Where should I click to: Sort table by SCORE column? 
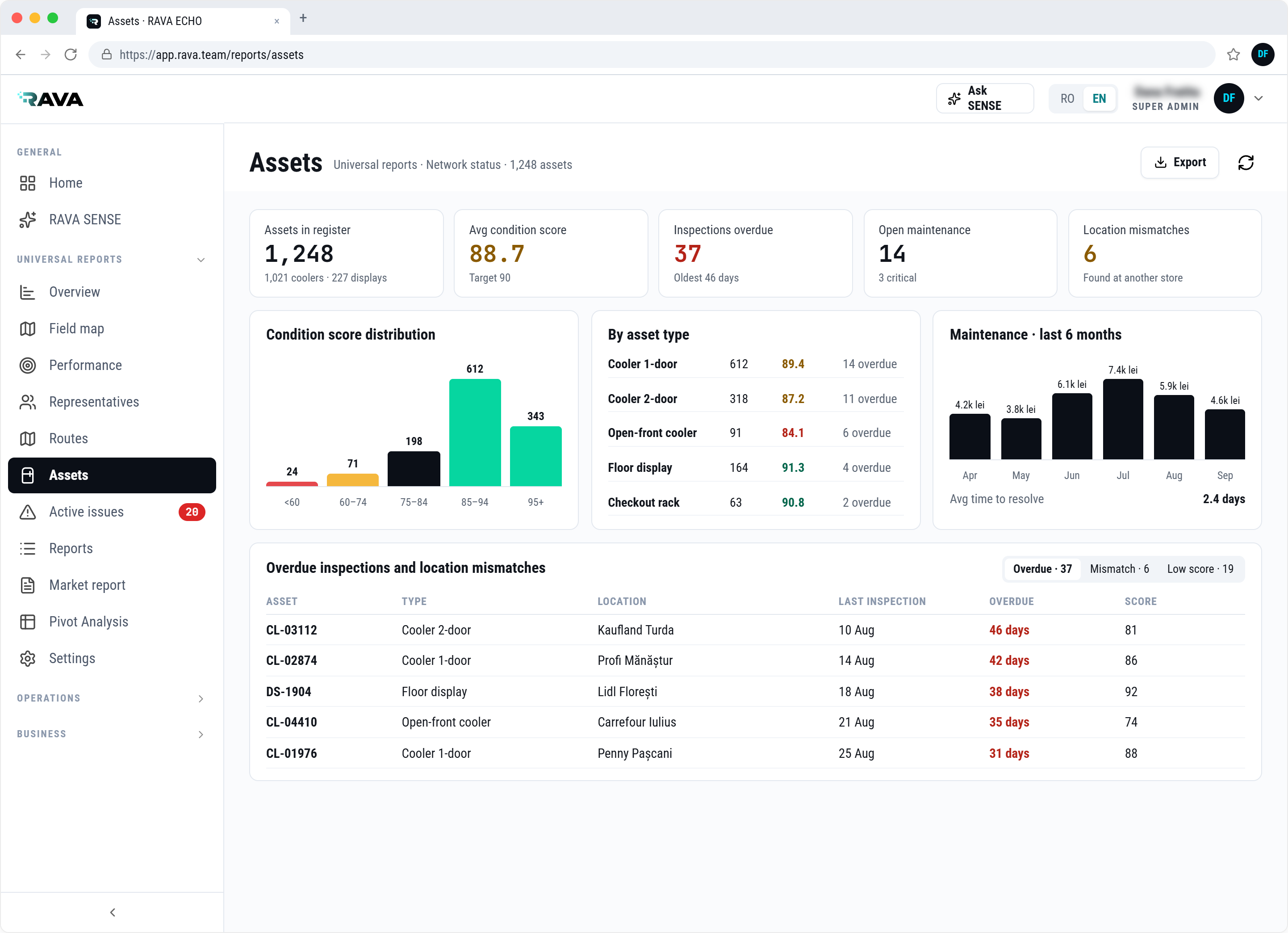(x=1140, y=601)
